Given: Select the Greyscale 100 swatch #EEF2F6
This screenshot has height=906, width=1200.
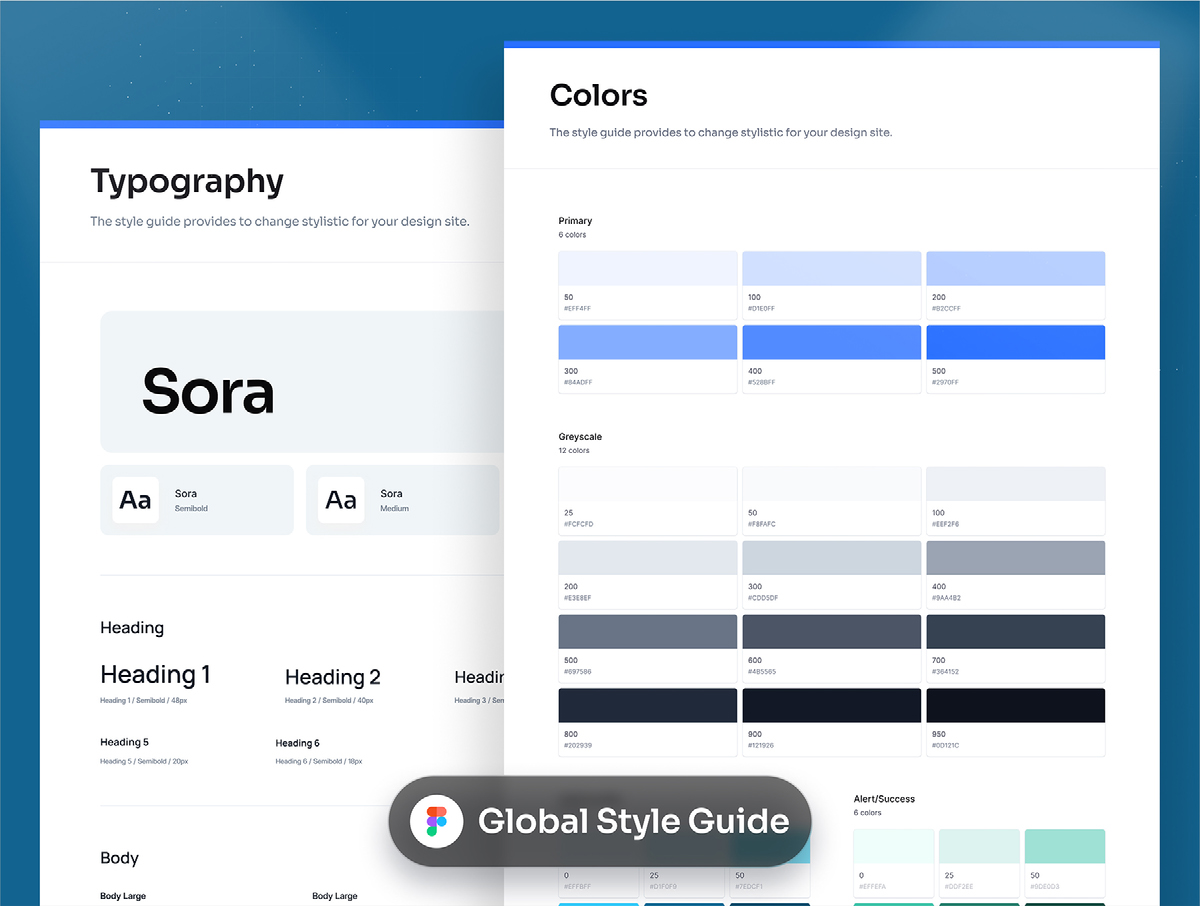Looking at the screenshot, I should [x=1016, y=501].
